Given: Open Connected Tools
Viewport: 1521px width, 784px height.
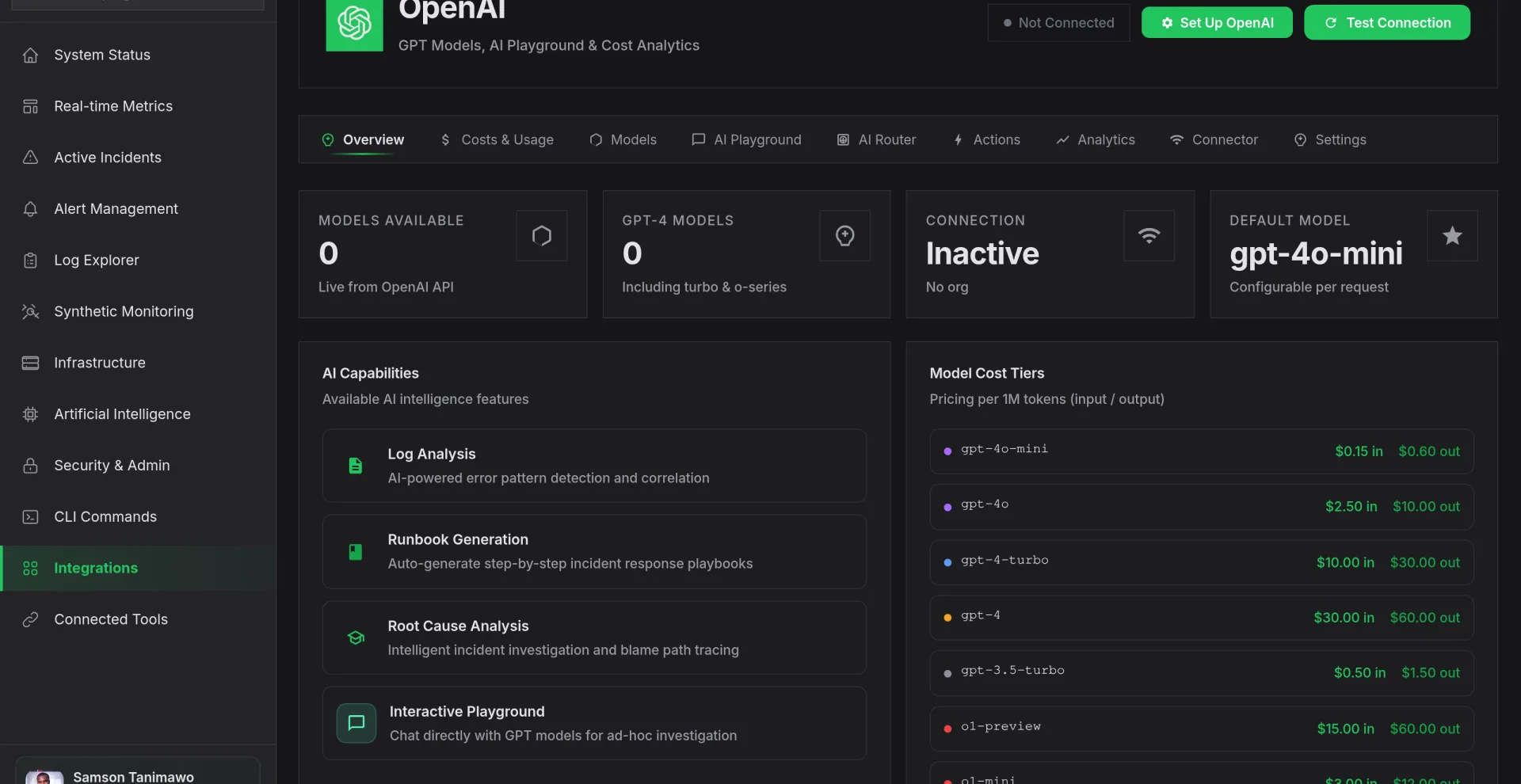Looking at the screenshot, I should coord(138,619).
